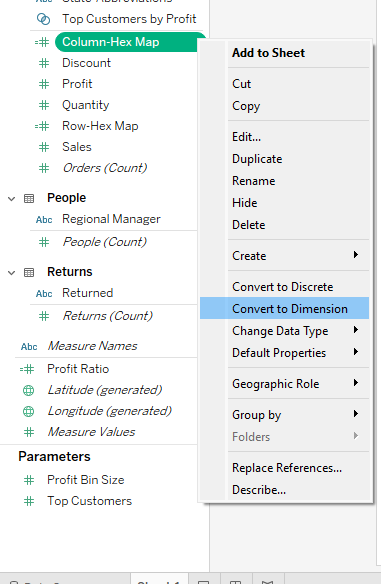Expand the Change Data Type submenu
This screenshot has width=381, height=584.
(x=285, y=331)
